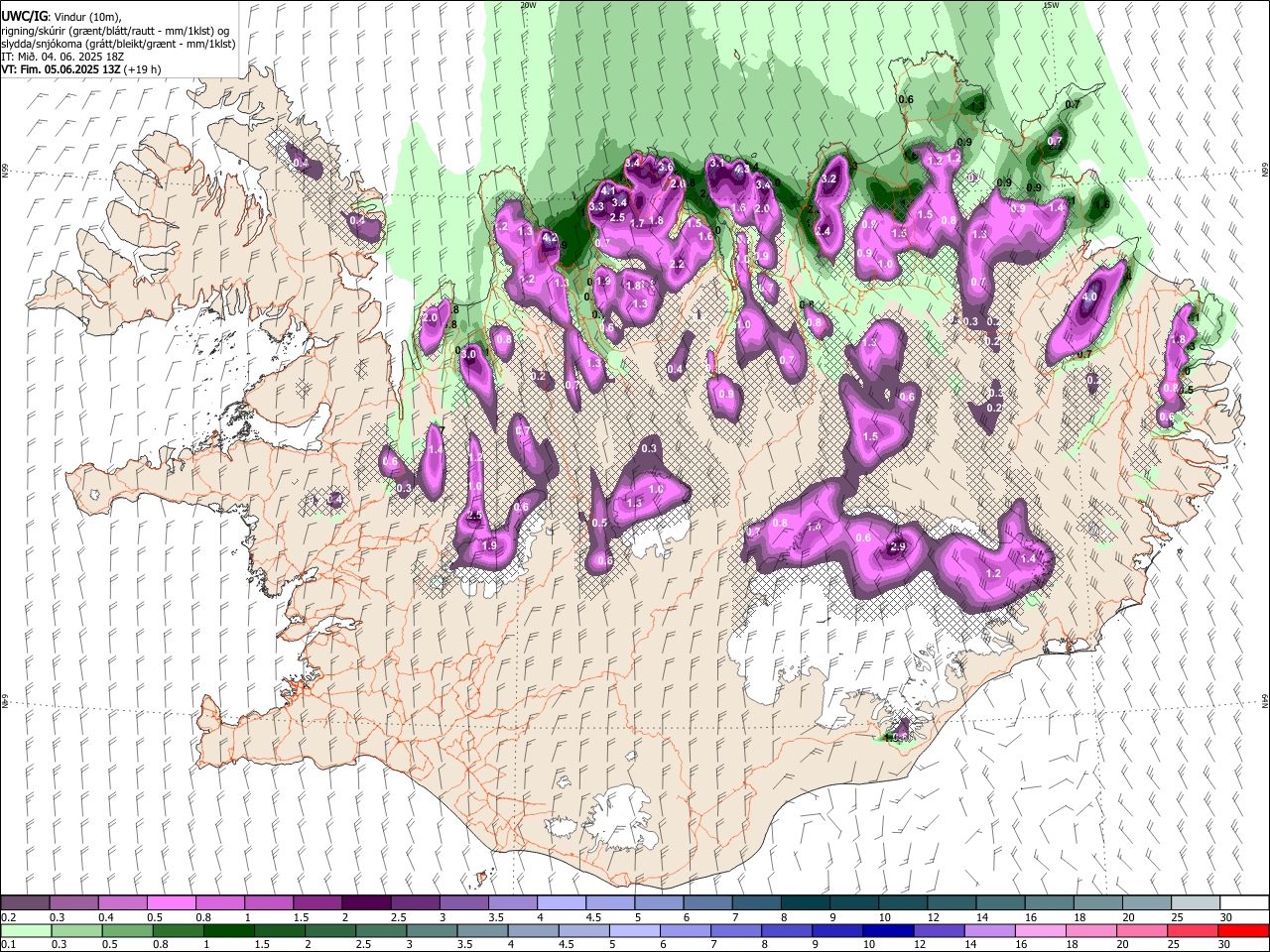The height and width of the screenshot is (952, 1270).
Task: Pick the darkest purple upper-legend swatch at 2
Action: [x=366, y=903]
